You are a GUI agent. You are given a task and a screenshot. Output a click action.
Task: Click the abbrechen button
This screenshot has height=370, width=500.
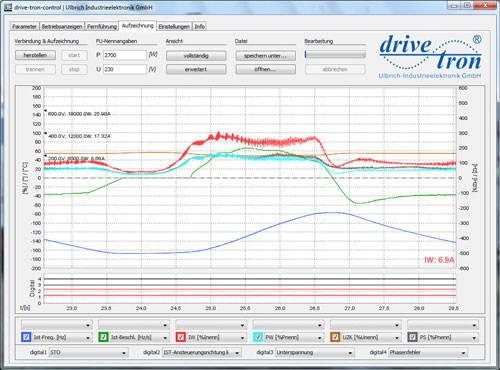click(335, 69)
